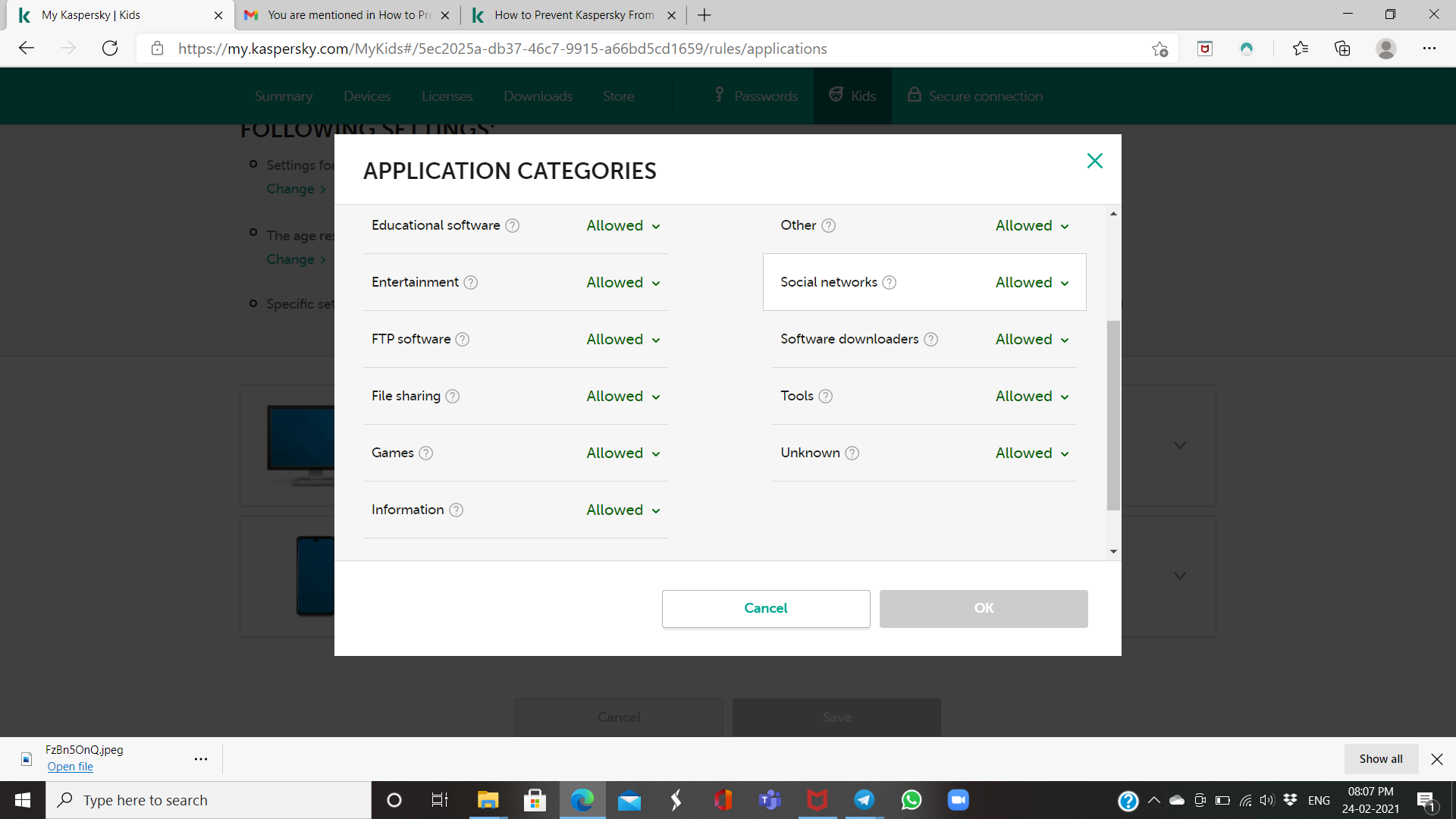Click help icon beside Games category
Image resolution: width=1456 pixels, height=819 pixels.
tap(426, 453)
